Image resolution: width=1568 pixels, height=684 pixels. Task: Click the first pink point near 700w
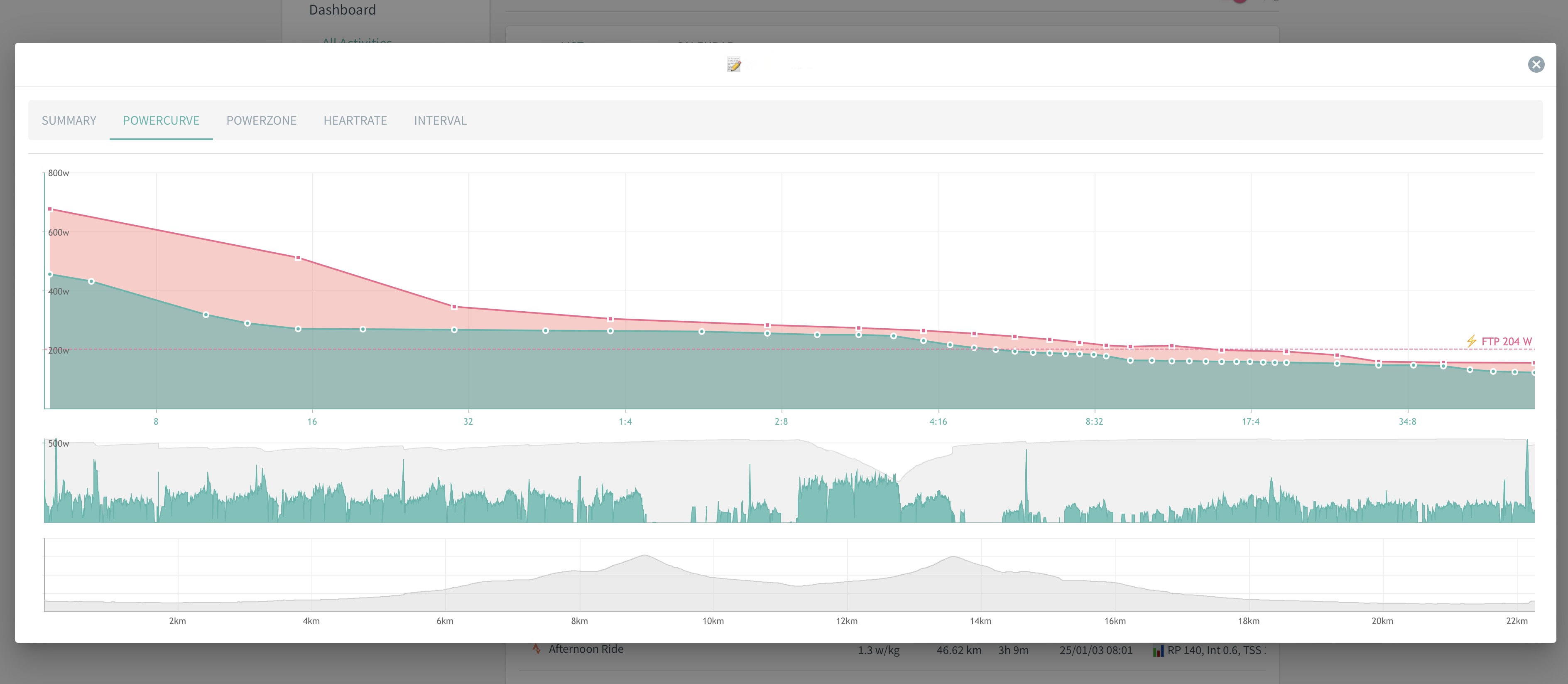point(50,209)
